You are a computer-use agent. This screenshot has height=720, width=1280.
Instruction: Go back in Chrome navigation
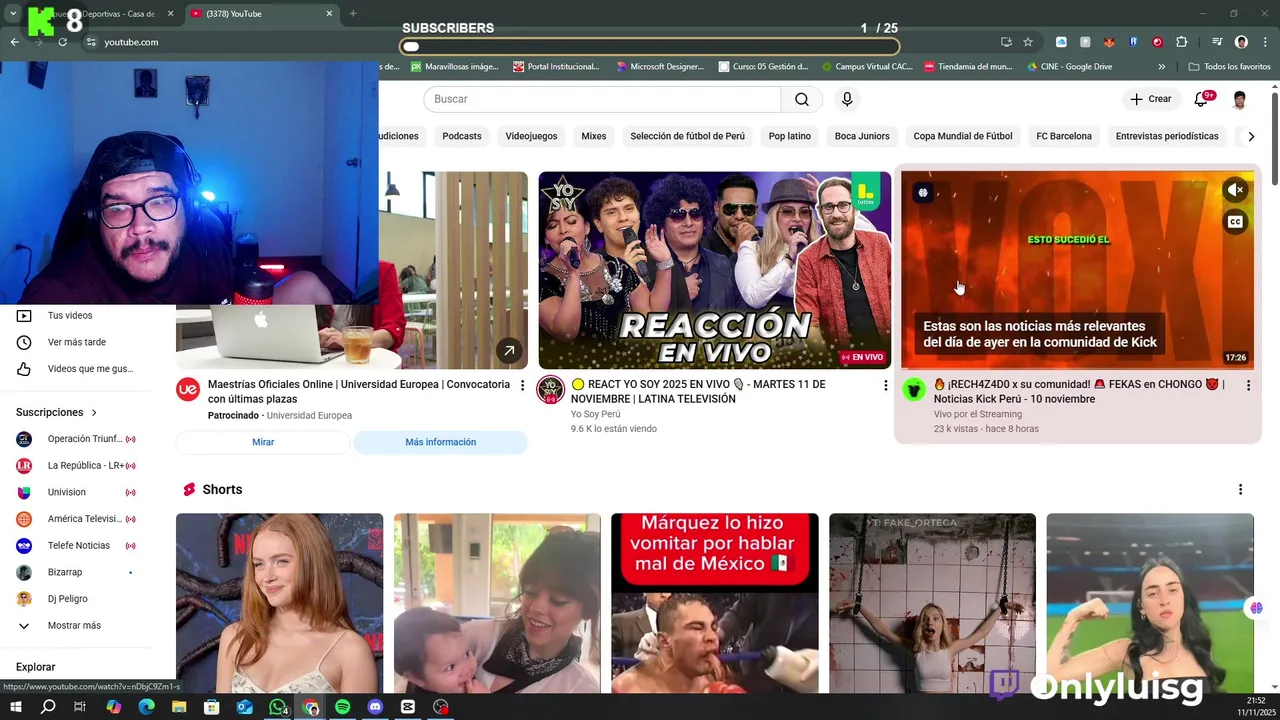14,42
